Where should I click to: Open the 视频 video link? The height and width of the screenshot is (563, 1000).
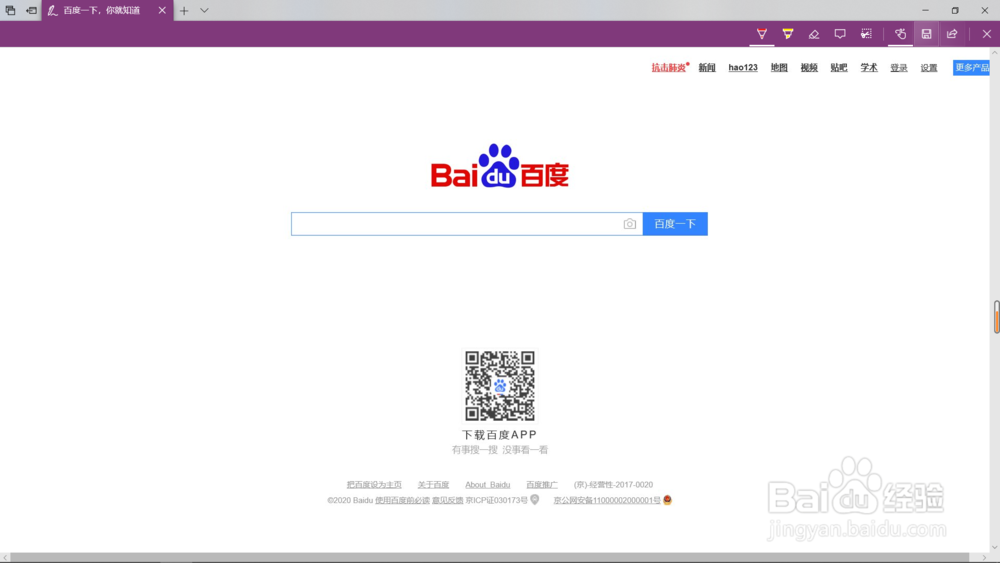pos(809,68)
